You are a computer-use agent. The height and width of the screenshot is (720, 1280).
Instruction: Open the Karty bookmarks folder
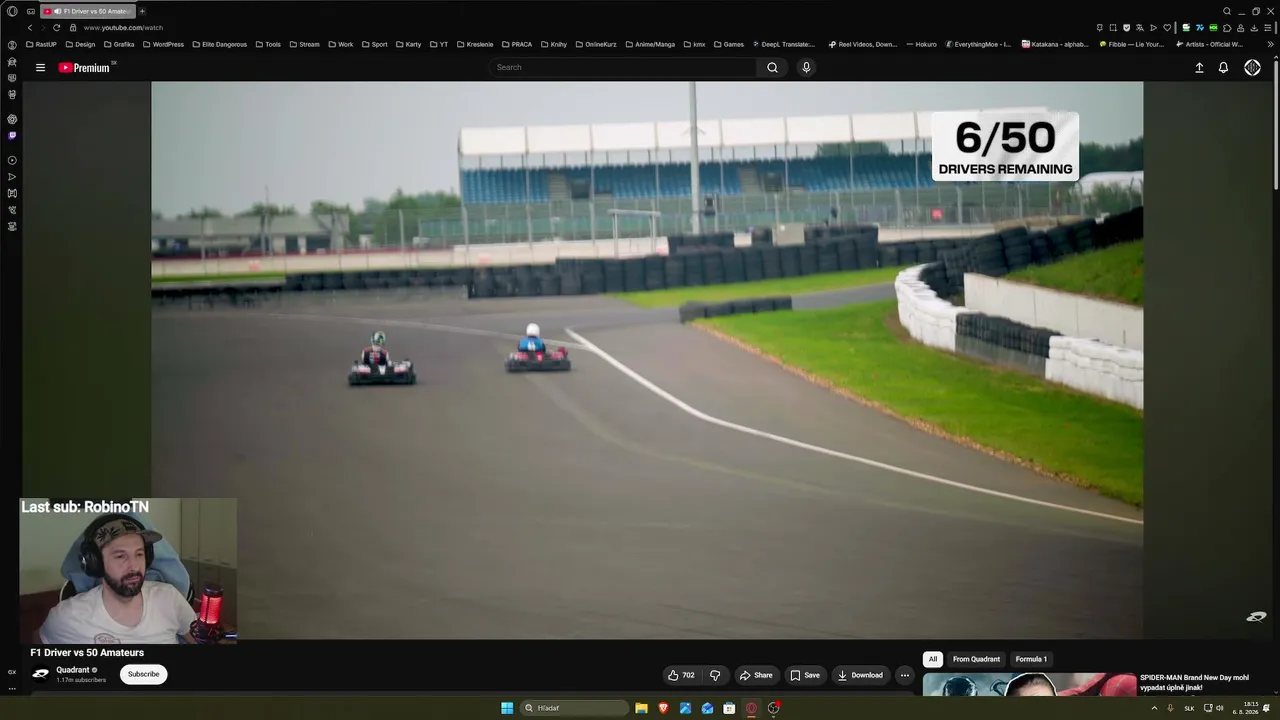[408, 44]
